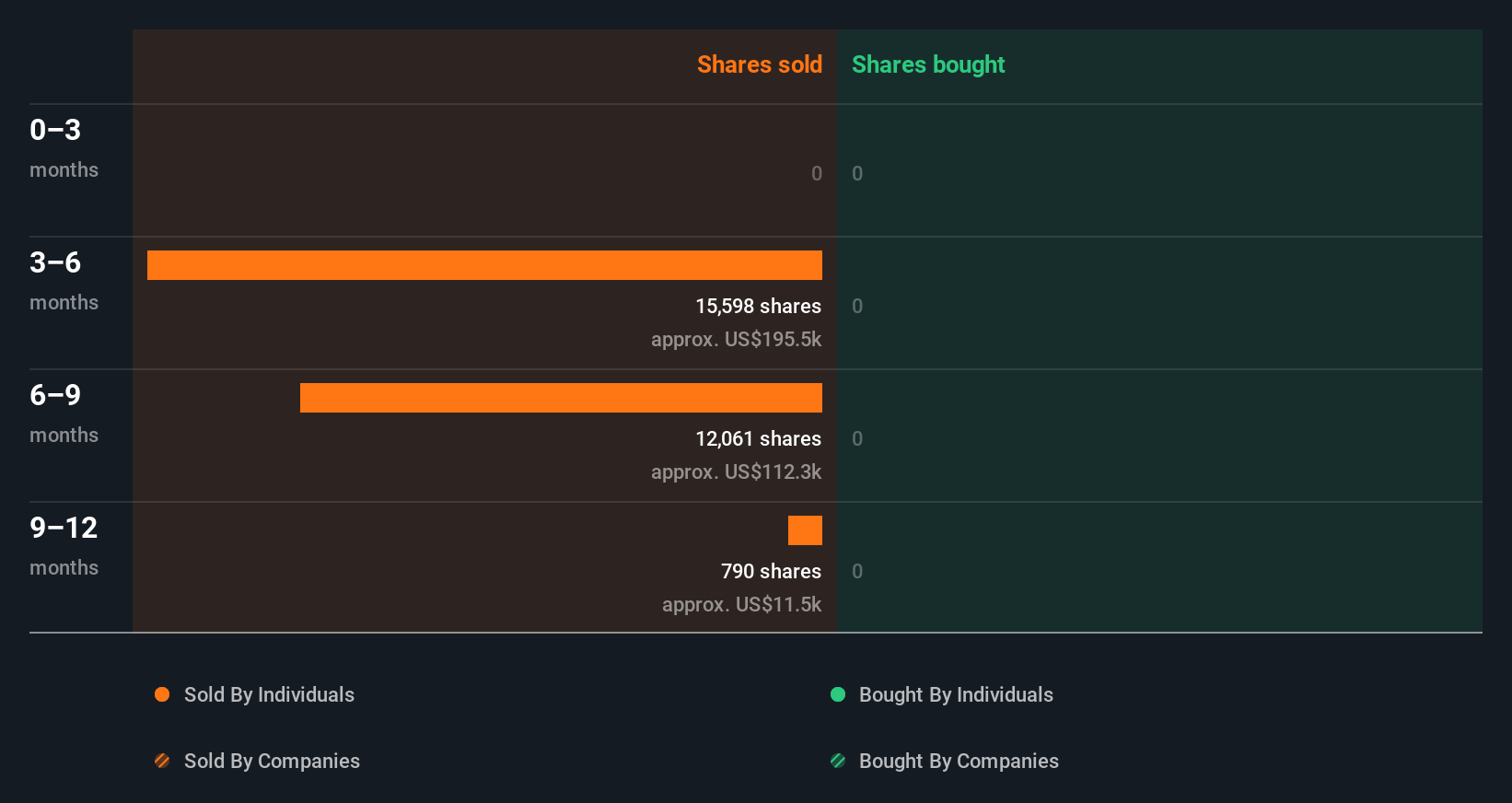
Task: Click the orange Sold By Individuals legend dot
Action: tap(162, 694)
